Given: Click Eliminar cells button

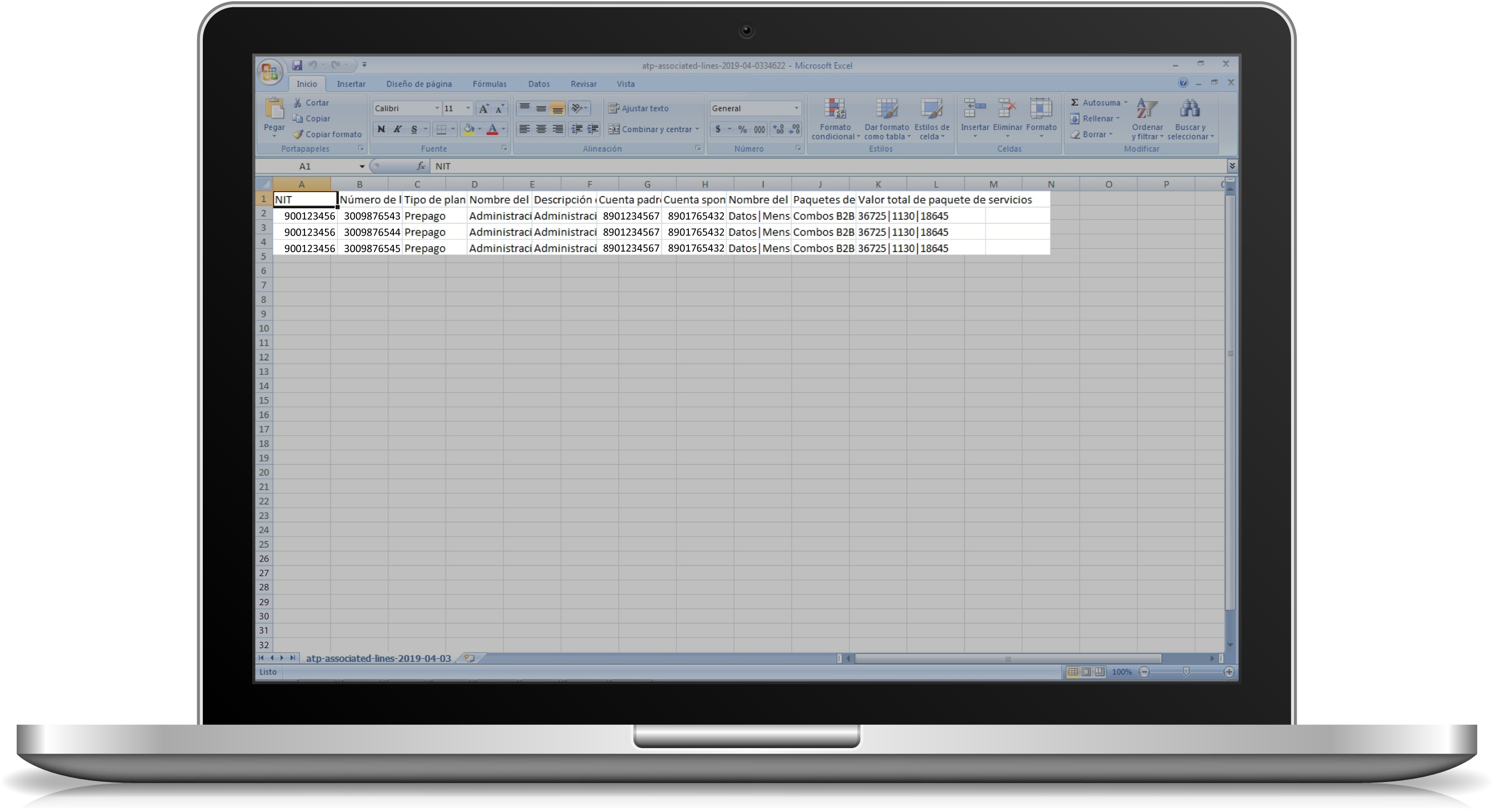Looking at the screenshot, I should coord(1007,119).
